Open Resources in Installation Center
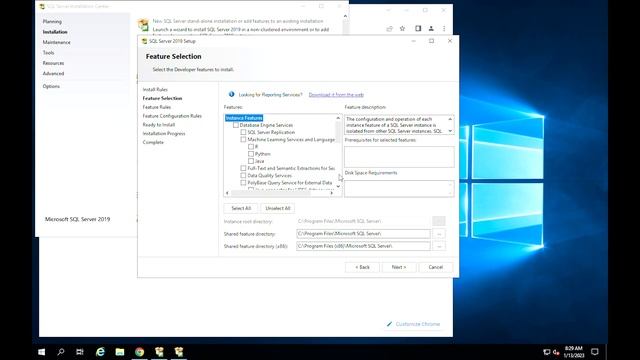The width and height of the screenshot is (640, 360). tap(53, 63)
